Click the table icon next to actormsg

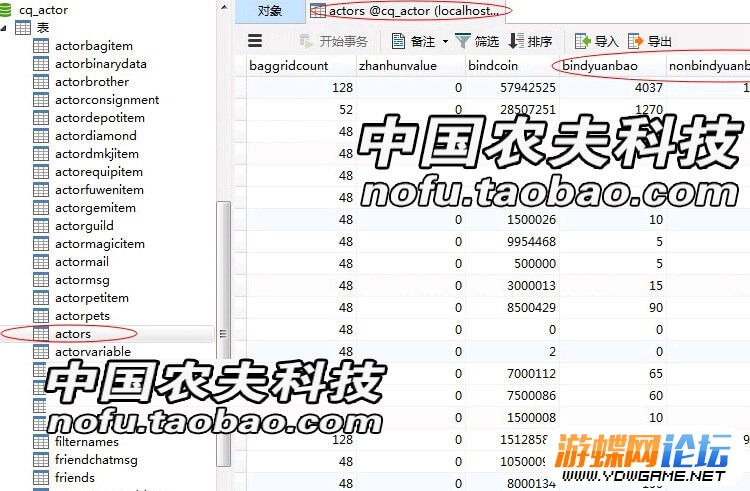coord(41,280)
